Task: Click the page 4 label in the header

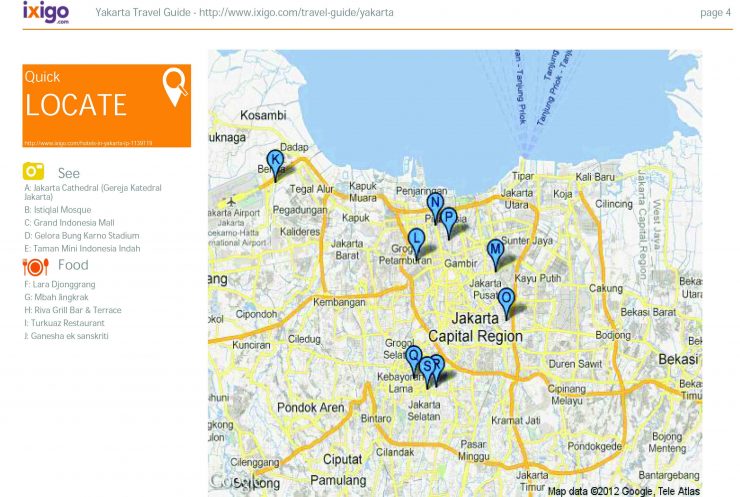Action: coord(715,13)
